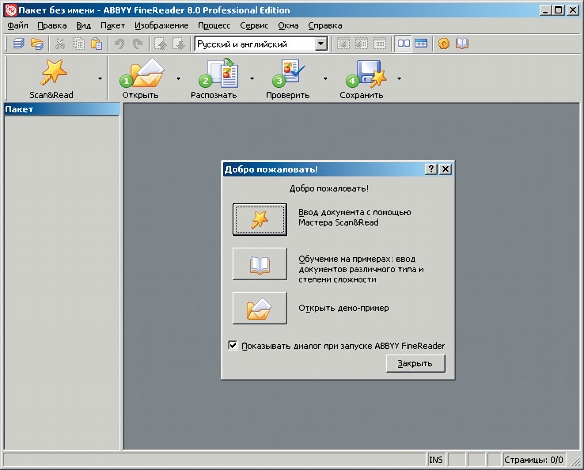Image resolution: width=584 pixels, height=470 pixels.
Task: Open the Вид menu
Action: click(x=83, y=26)
